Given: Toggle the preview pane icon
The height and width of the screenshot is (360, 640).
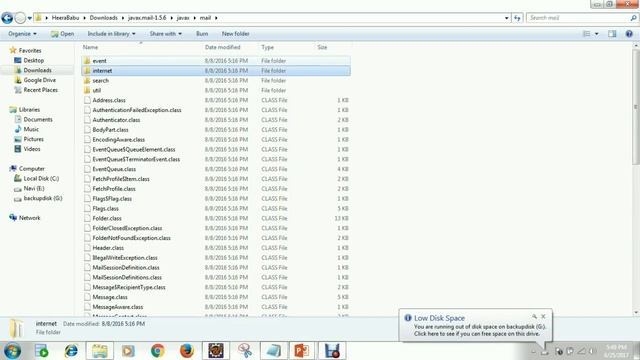Looking at the screenshot, I should tap(612, 34).
